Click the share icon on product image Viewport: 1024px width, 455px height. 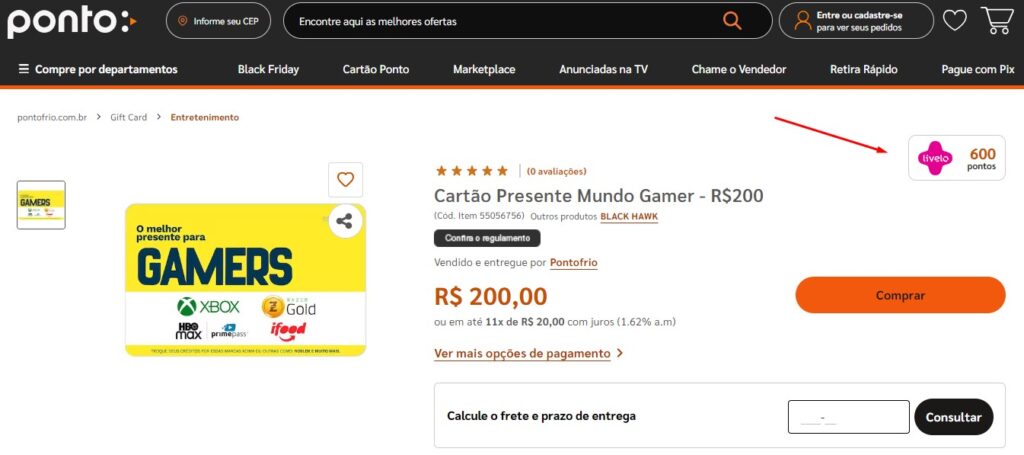345,221
